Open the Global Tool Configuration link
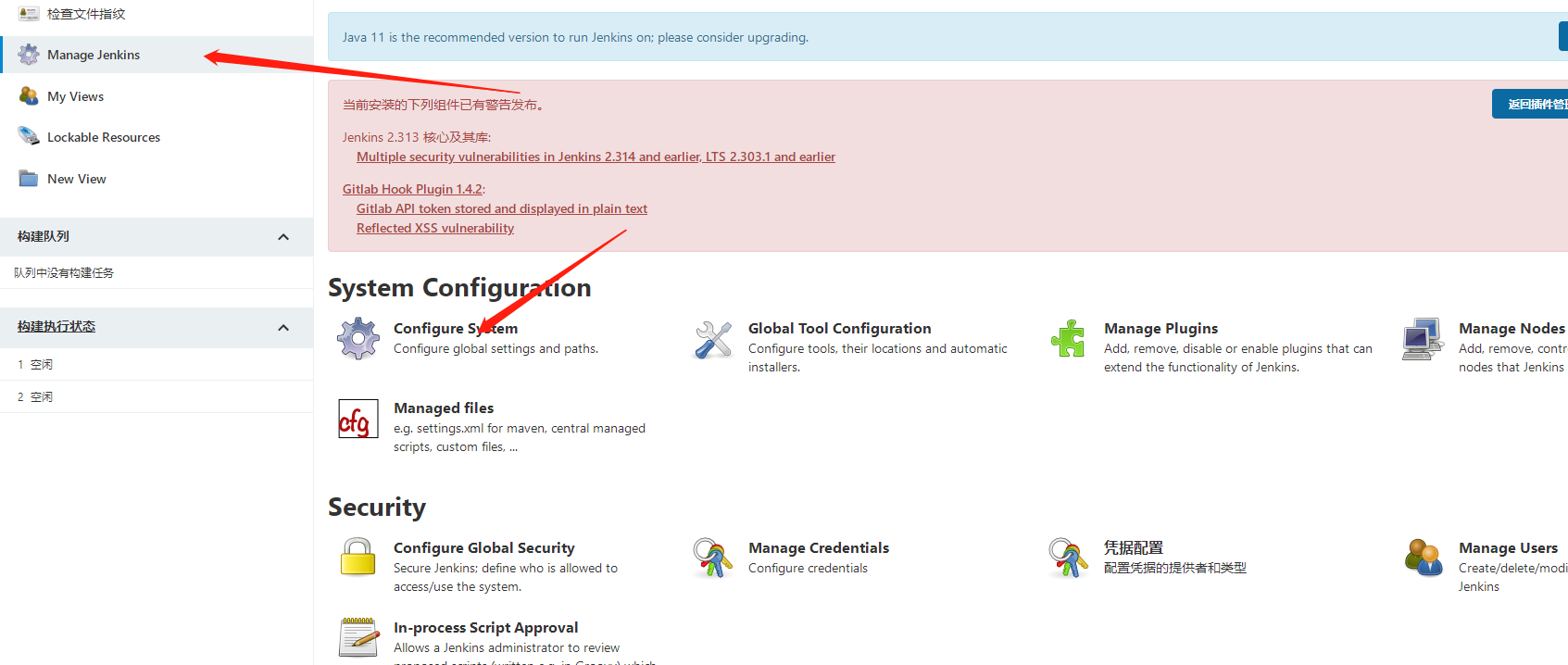1568x665 pixels. 840,328
